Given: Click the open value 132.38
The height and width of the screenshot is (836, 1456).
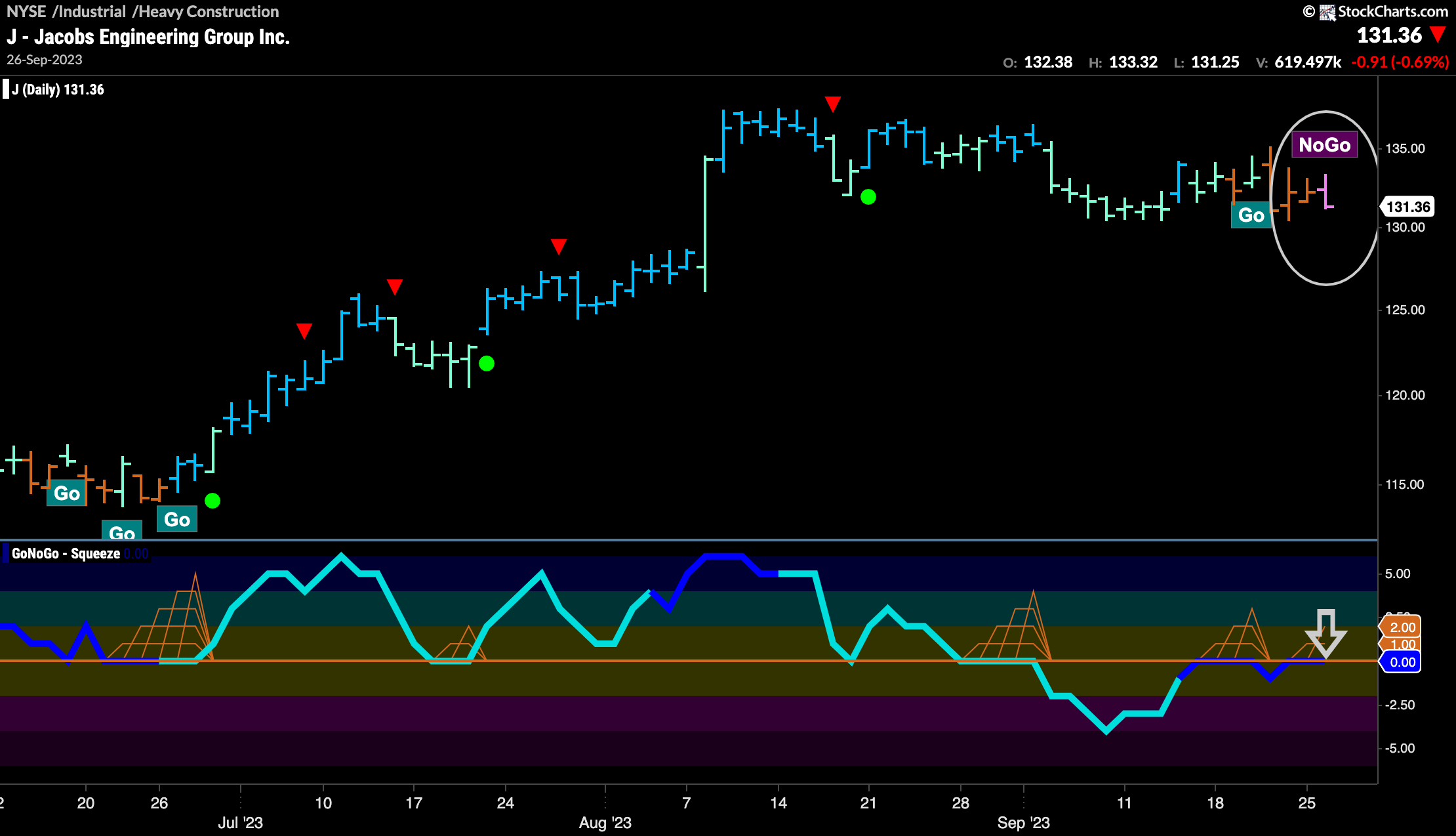Looking at the screenshot, I should click(x=1048, y=62).
